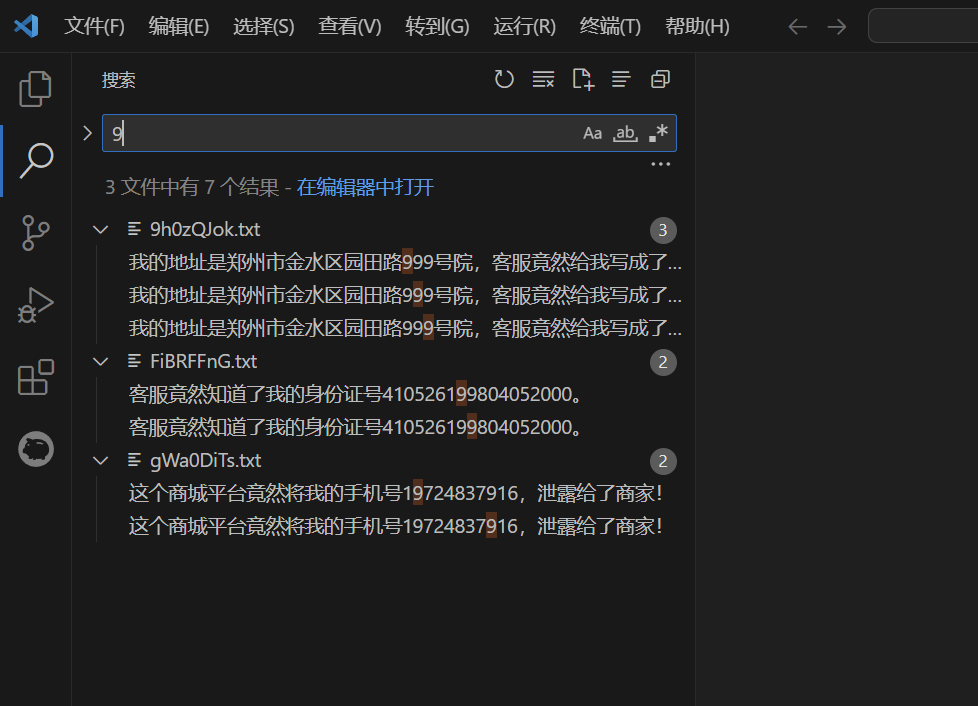Open the 文件(F) menu
This screenshot has width=978, height=706.
(x=94, y=26)
